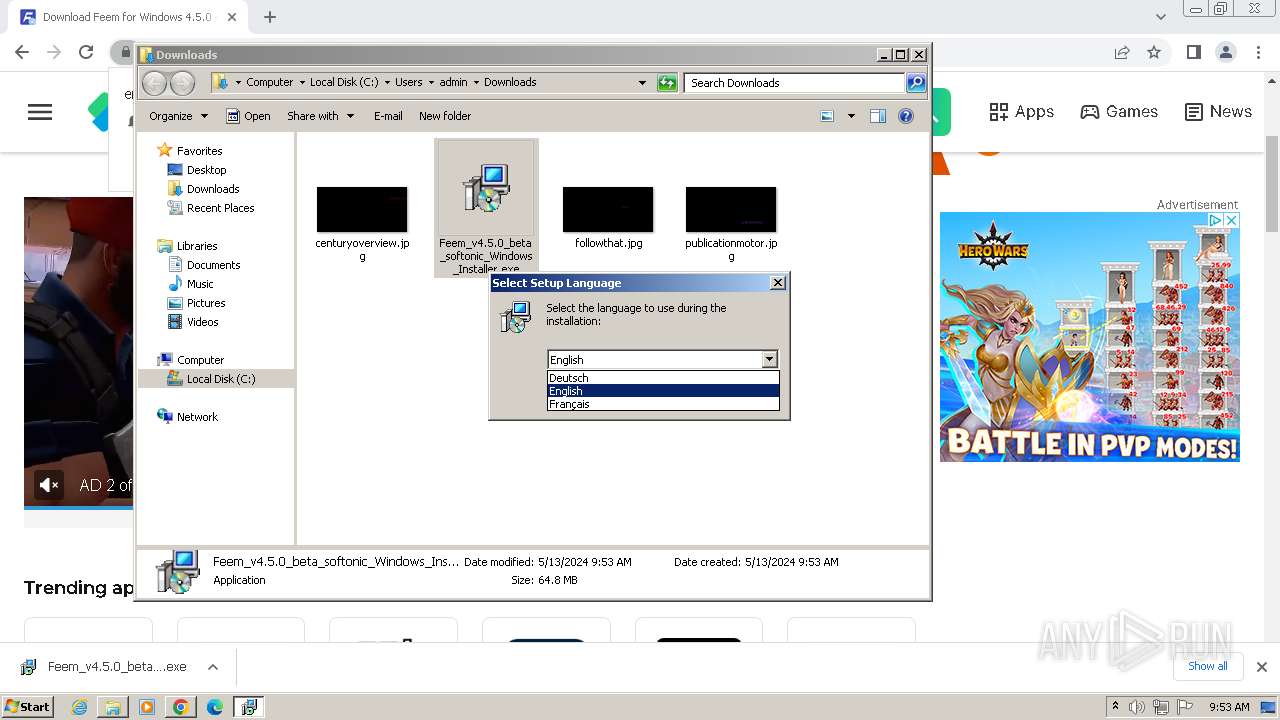This screenshot has width=1280, height=720.
Task: Launch Internet Explorer from taskbar
Action: point(80,707)
